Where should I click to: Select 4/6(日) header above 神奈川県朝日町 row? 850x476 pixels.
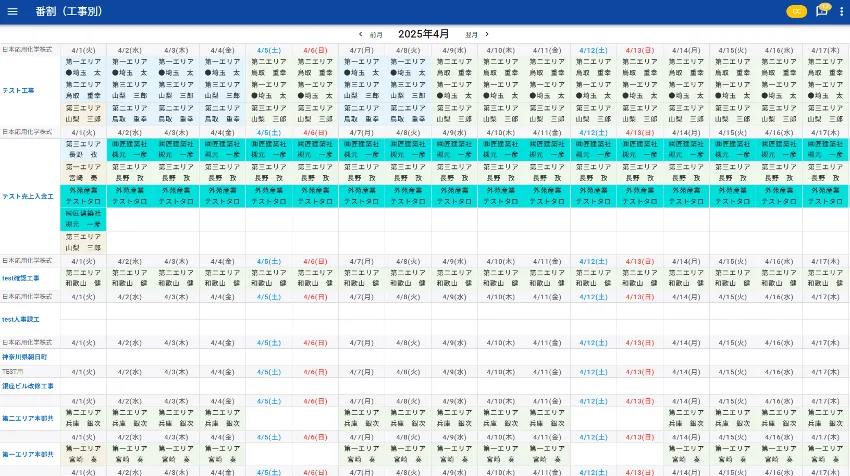coord(315,343)
